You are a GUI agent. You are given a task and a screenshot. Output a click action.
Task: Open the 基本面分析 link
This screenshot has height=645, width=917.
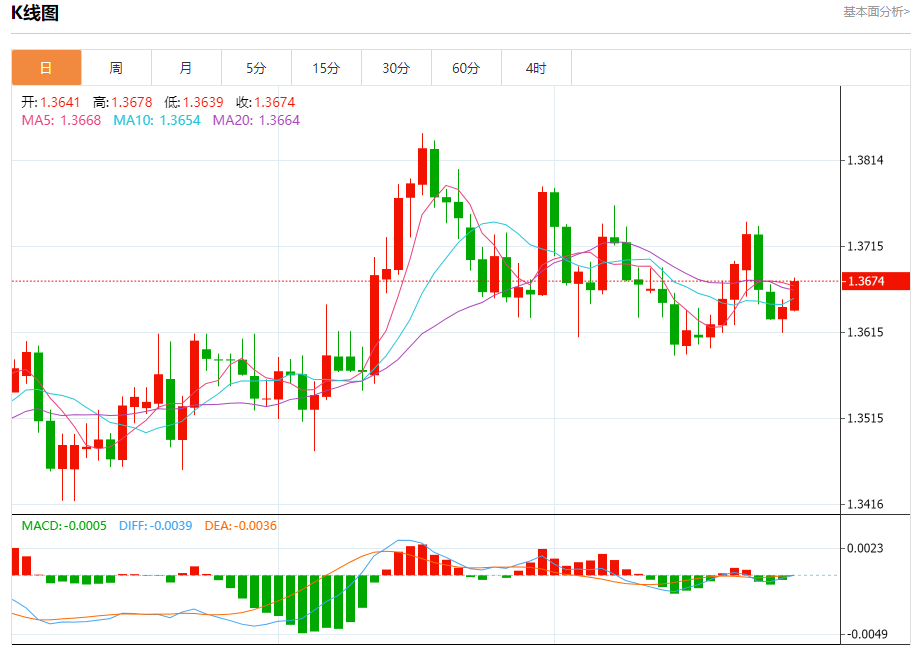tap(876, 12)
